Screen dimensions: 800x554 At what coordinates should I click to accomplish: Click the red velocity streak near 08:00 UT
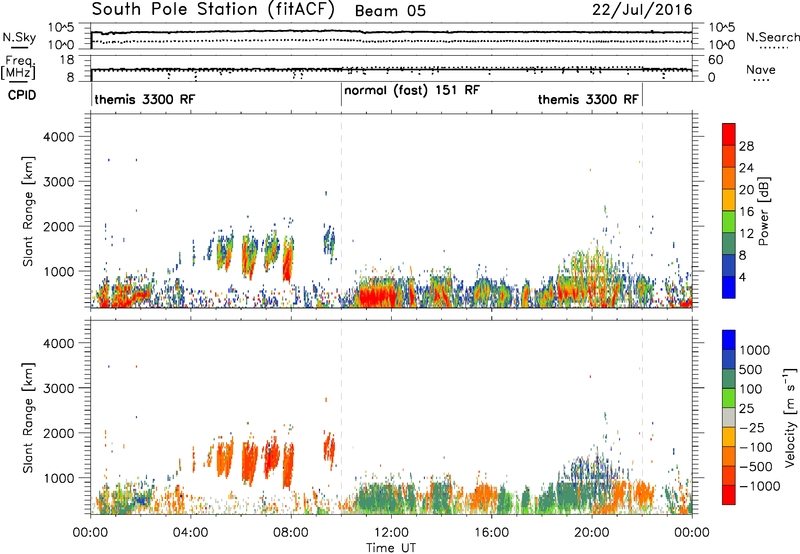tap(288, 465)
